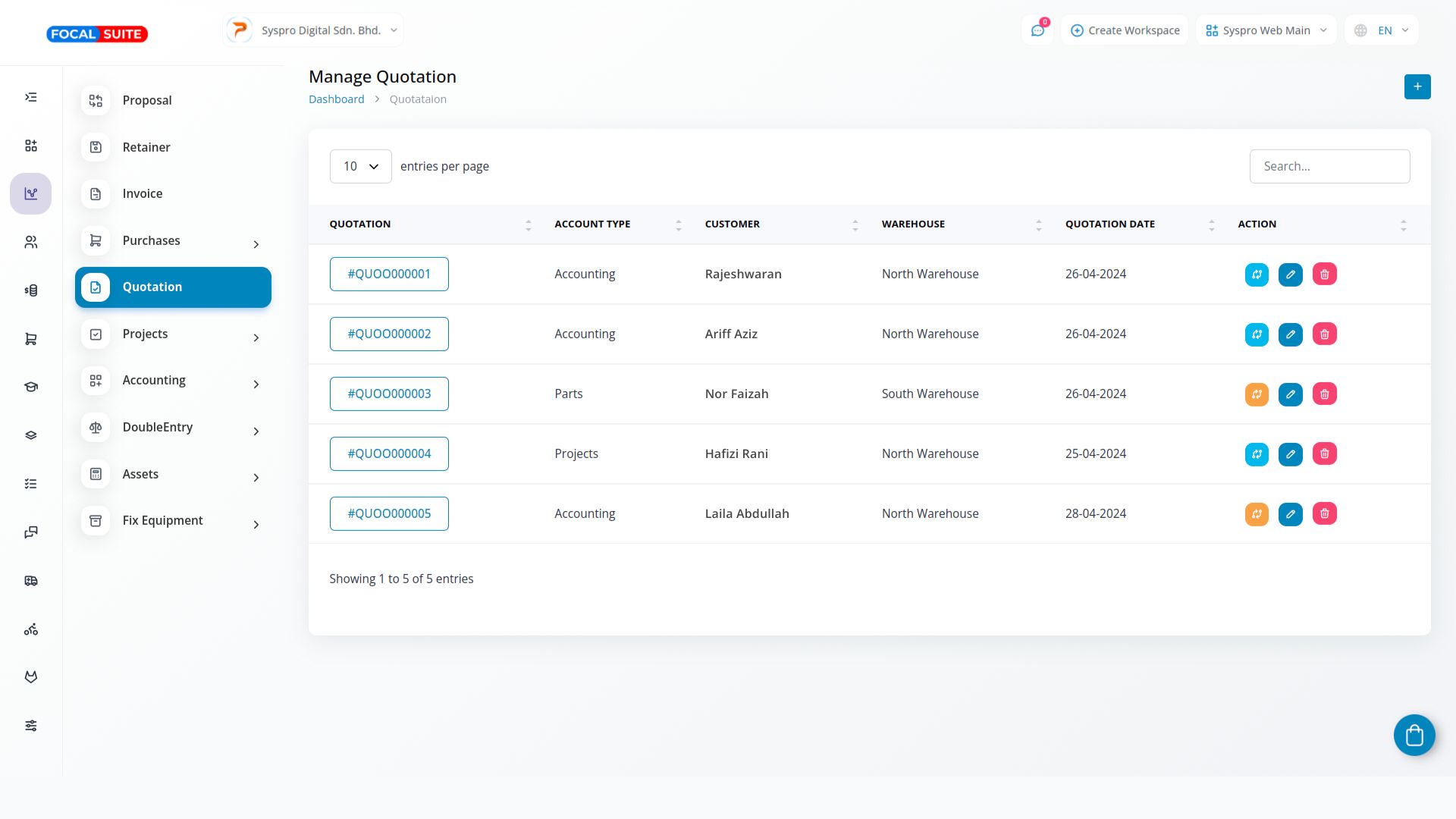Select Proposal in the sidebar menu
This screenshot has width=1456, height=819.
click(147, 100)
